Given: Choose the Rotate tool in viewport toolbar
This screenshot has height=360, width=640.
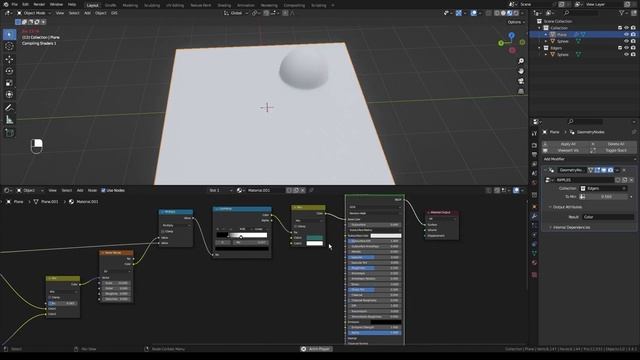Looking at the screenshot, I should tap(9, 71).
